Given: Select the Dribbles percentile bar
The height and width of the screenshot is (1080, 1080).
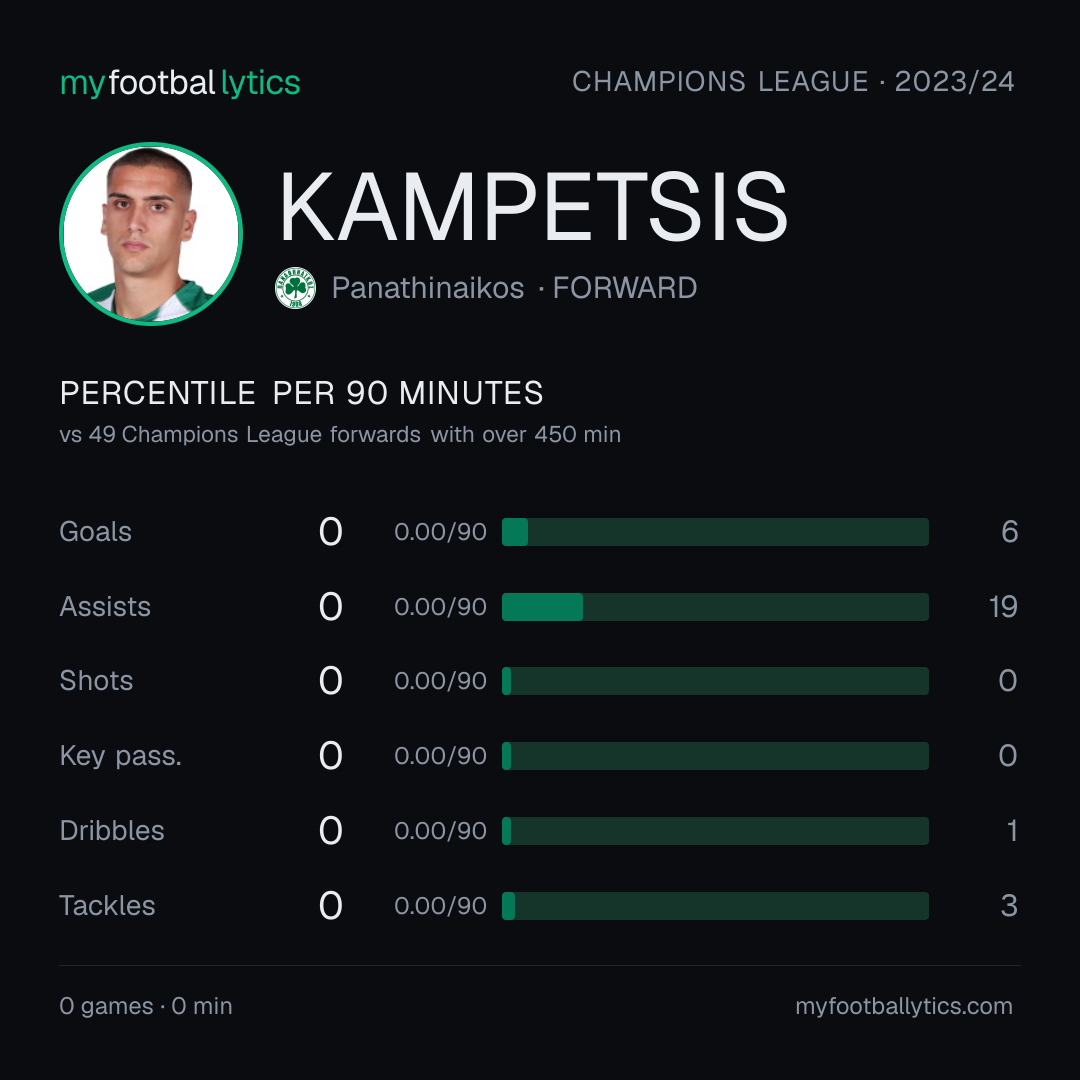Looking at the screenshot, I should [x=715, y=831].
